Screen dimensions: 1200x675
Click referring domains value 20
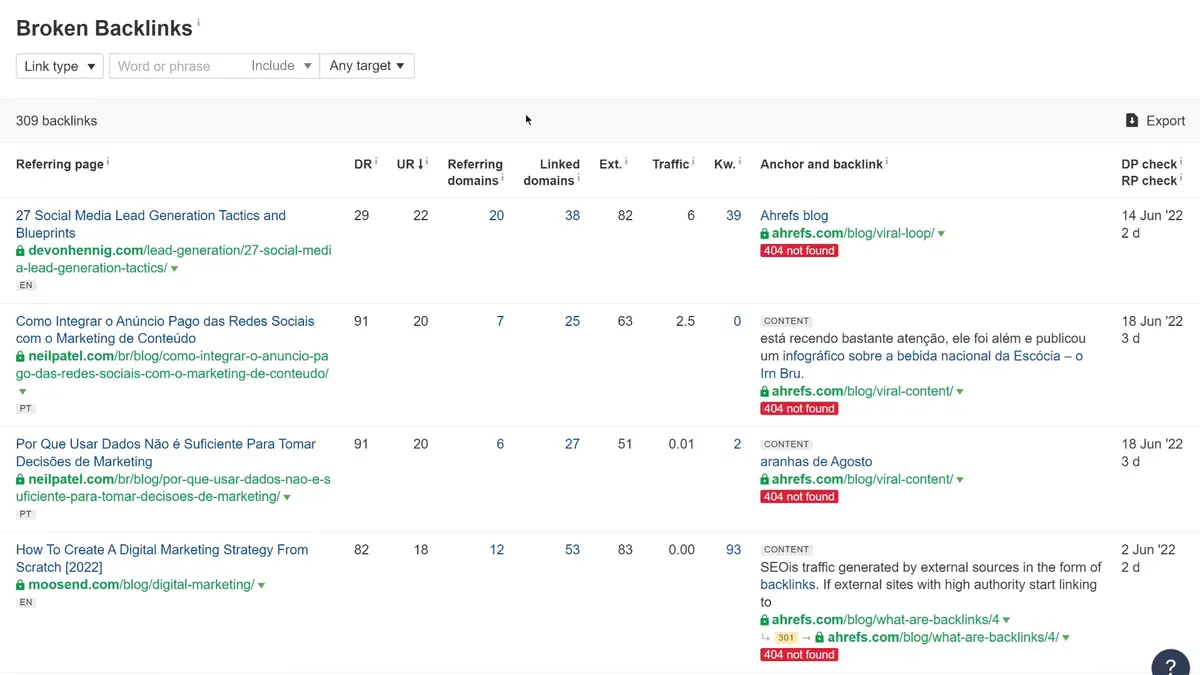click(x=496, y=215)
